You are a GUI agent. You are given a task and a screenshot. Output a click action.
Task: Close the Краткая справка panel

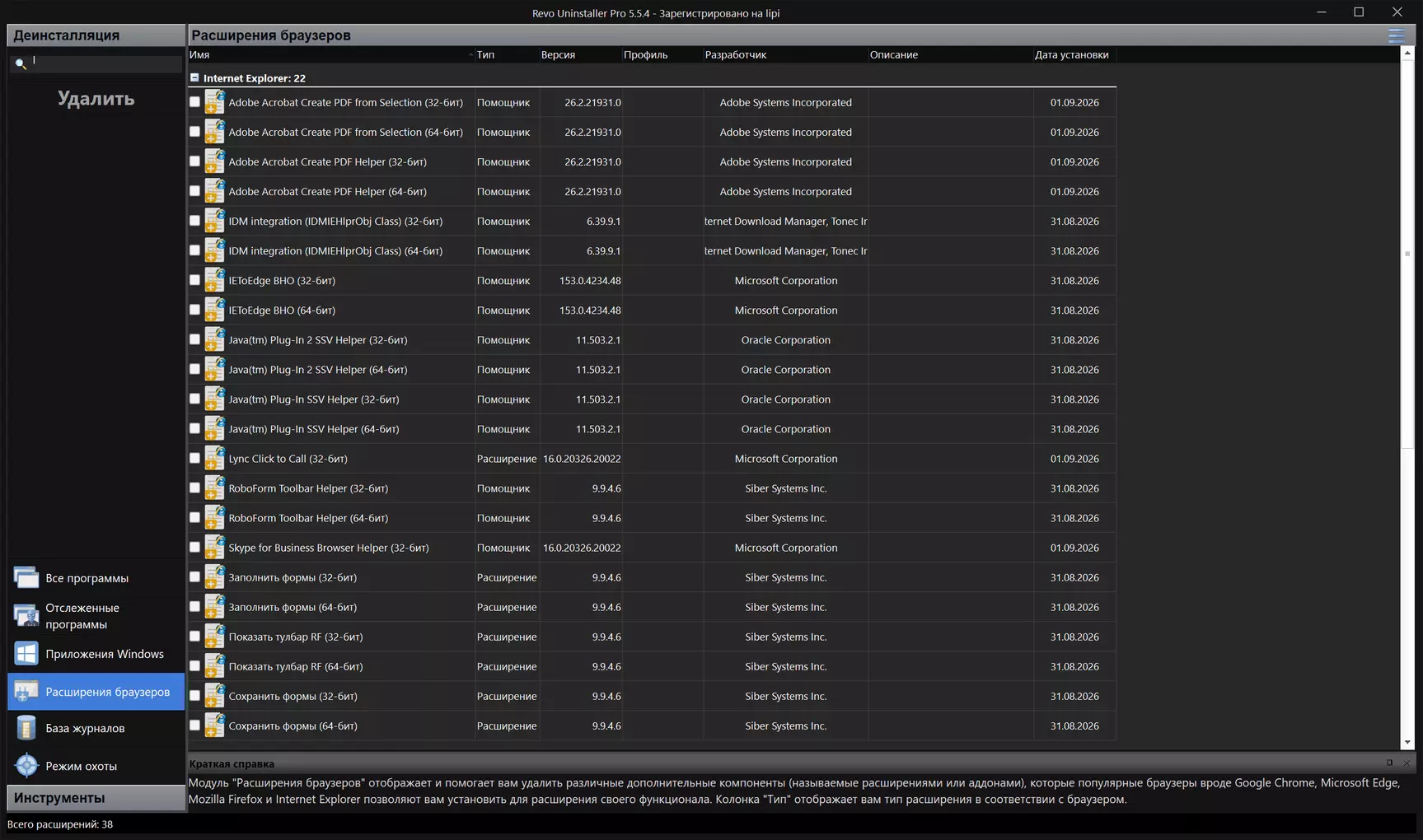[1407, 763]
